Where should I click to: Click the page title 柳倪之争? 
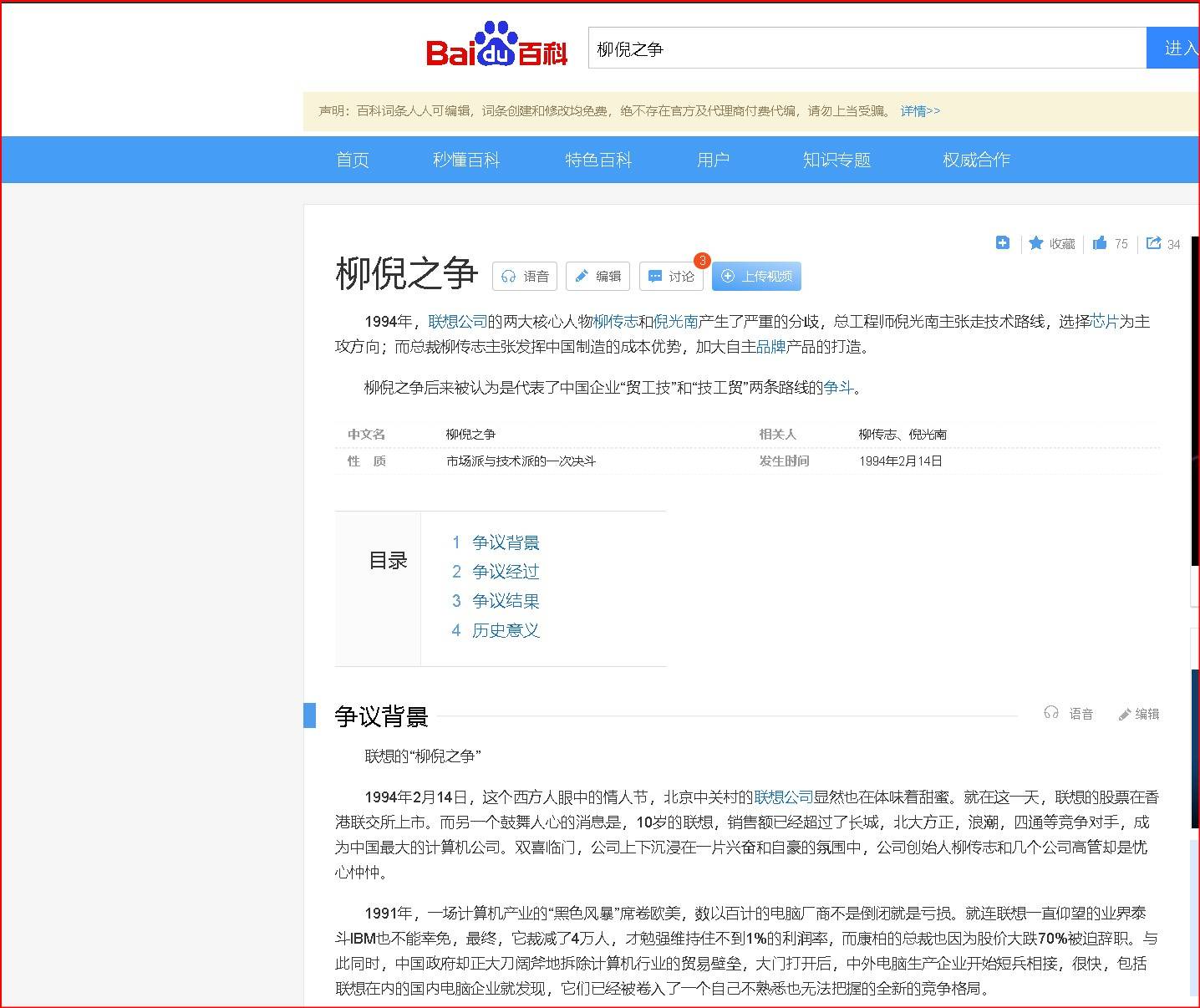406,273
